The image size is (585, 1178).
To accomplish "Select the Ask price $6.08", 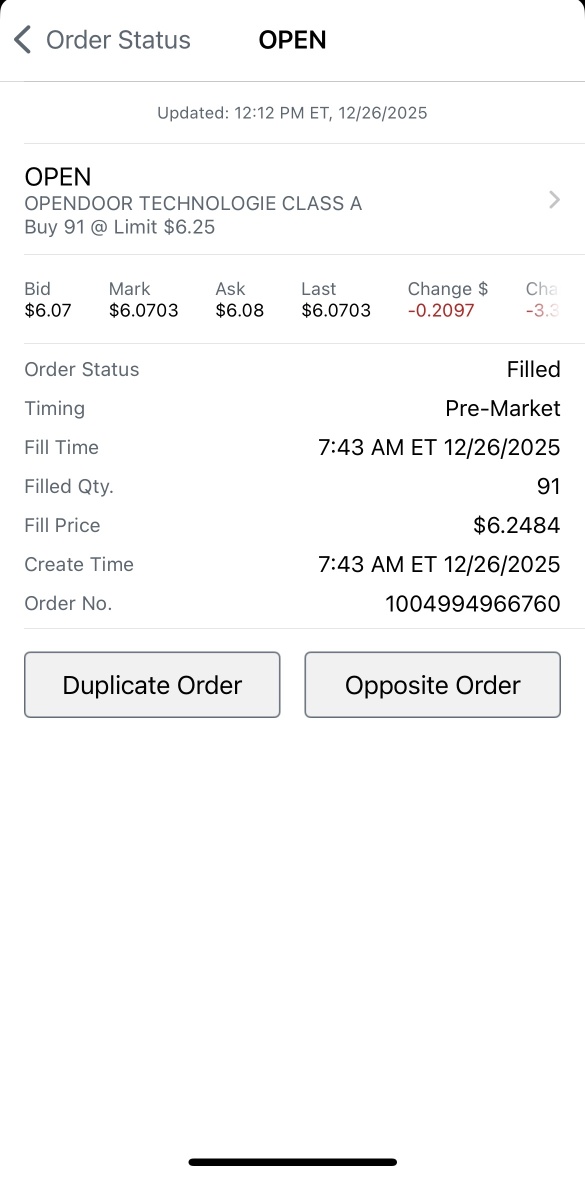I will tap(240, 310).
